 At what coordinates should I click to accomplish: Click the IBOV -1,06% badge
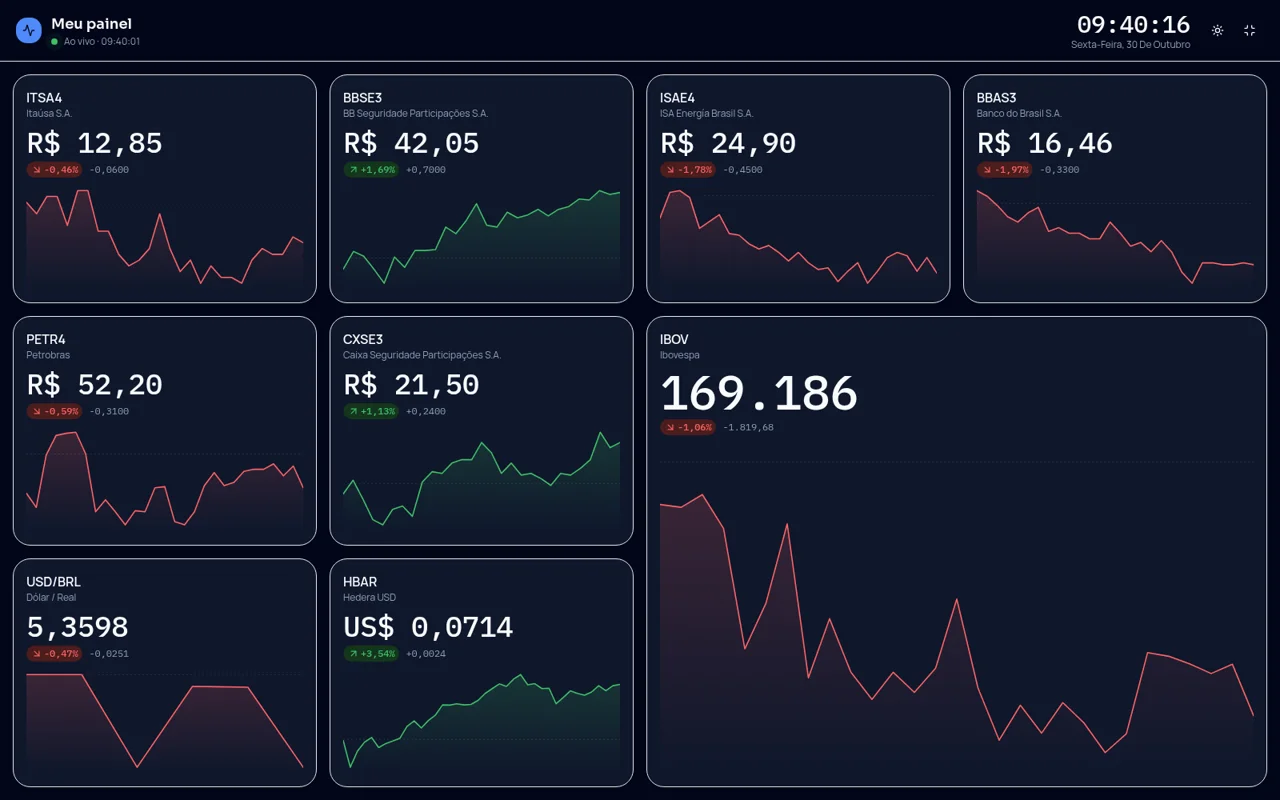(x=688, y=428)
